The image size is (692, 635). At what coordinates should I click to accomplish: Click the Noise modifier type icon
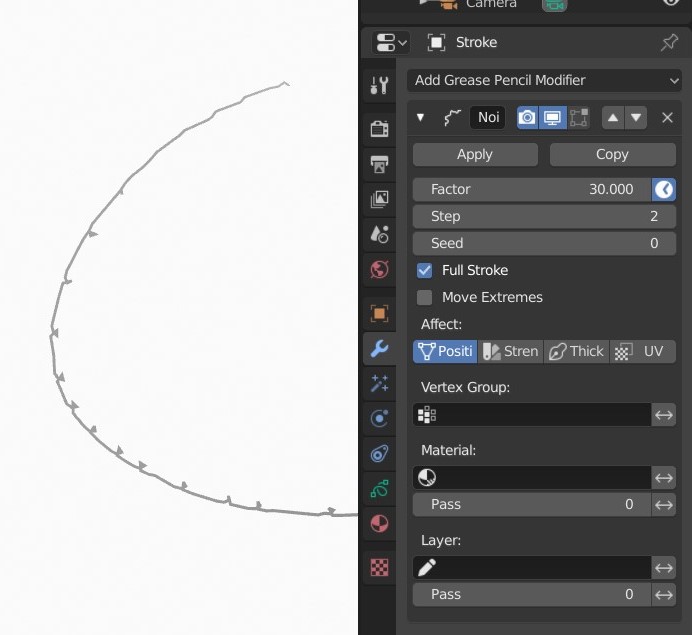451,118
